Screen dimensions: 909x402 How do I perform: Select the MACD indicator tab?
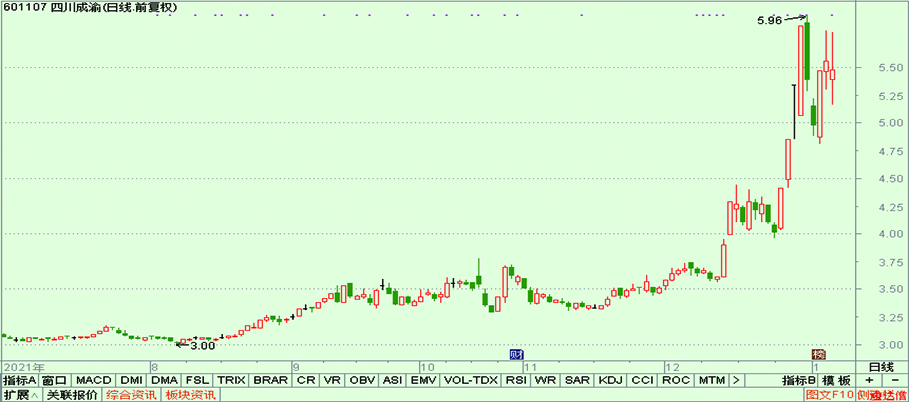pos(93,381)
